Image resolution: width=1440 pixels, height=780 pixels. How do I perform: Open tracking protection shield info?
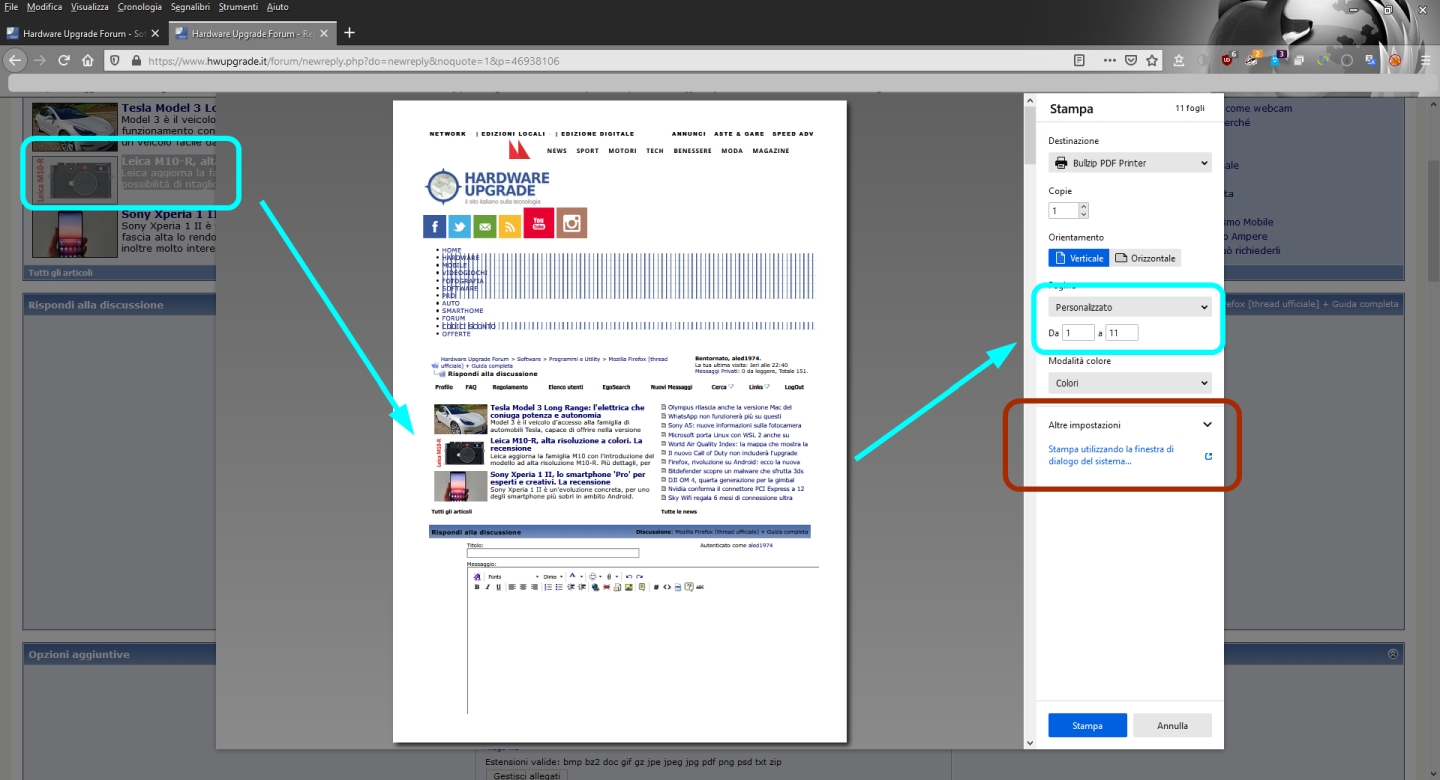(x=114, y=60)
